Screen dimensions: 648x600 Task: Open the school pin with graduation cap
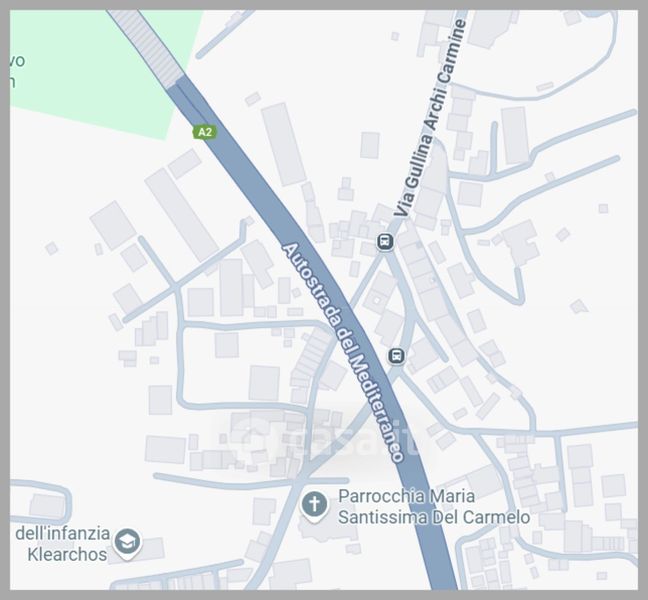coord(127,543)
